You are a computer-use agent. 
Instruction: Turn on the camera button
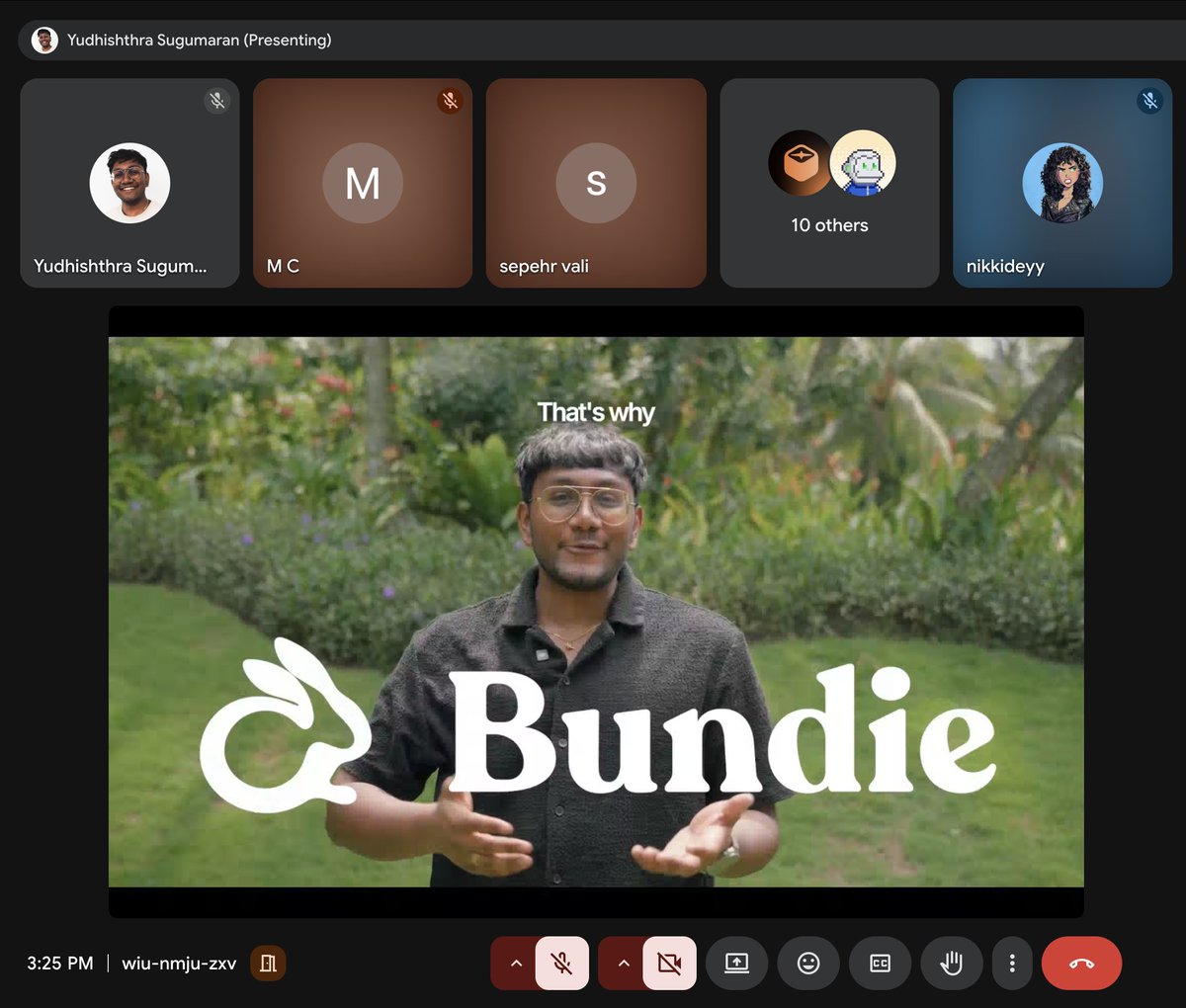tap(669, 963)
